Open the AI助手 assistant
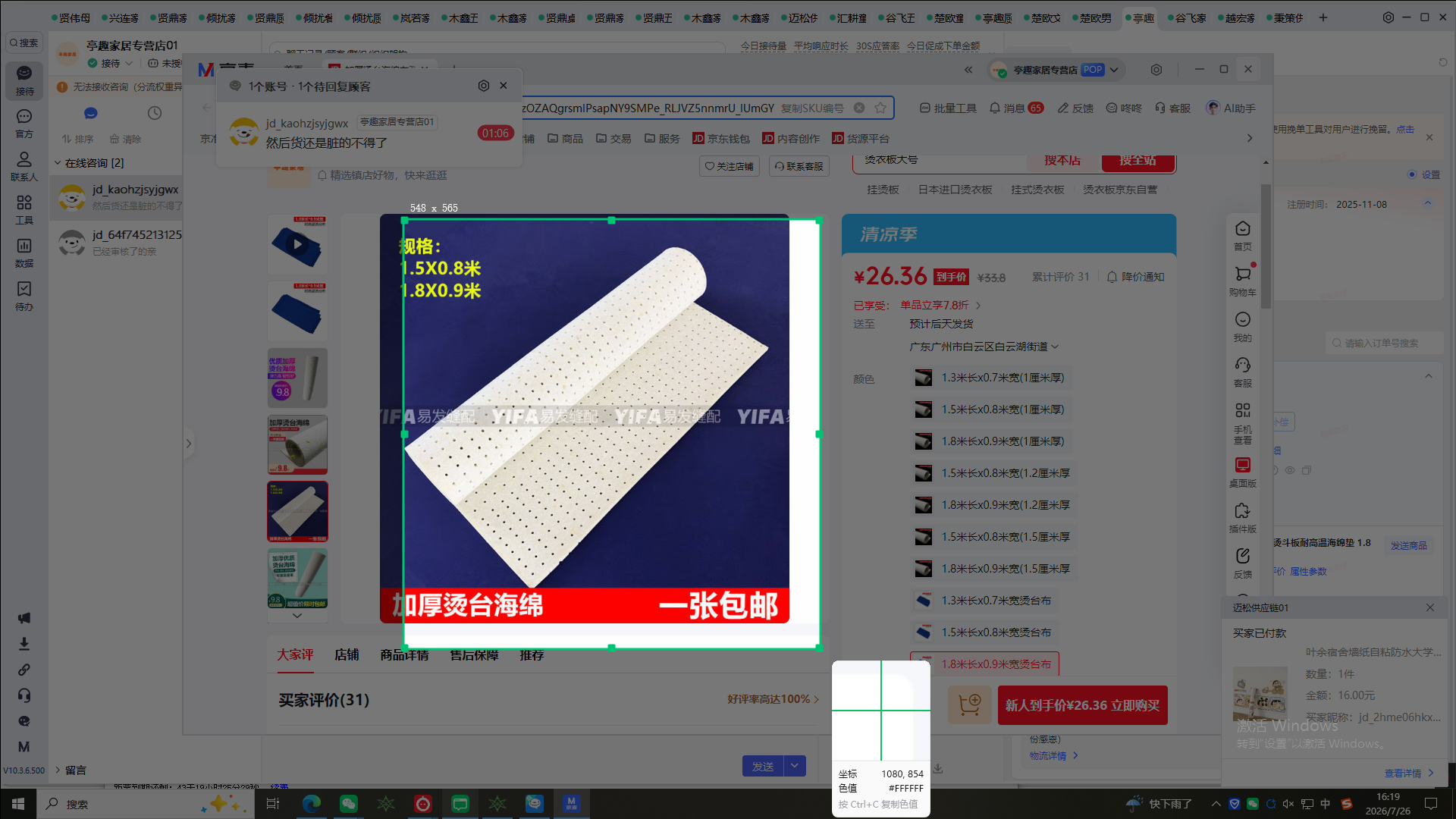Image resolution: width=1456 pixels, height=819 pixels. pyautogui.click(x=1231, y=108)
